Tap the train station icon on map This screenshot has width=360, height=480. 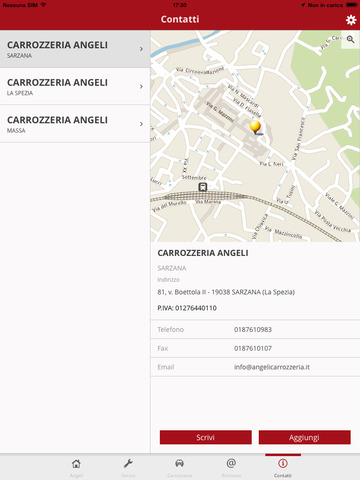coord(203,187)
